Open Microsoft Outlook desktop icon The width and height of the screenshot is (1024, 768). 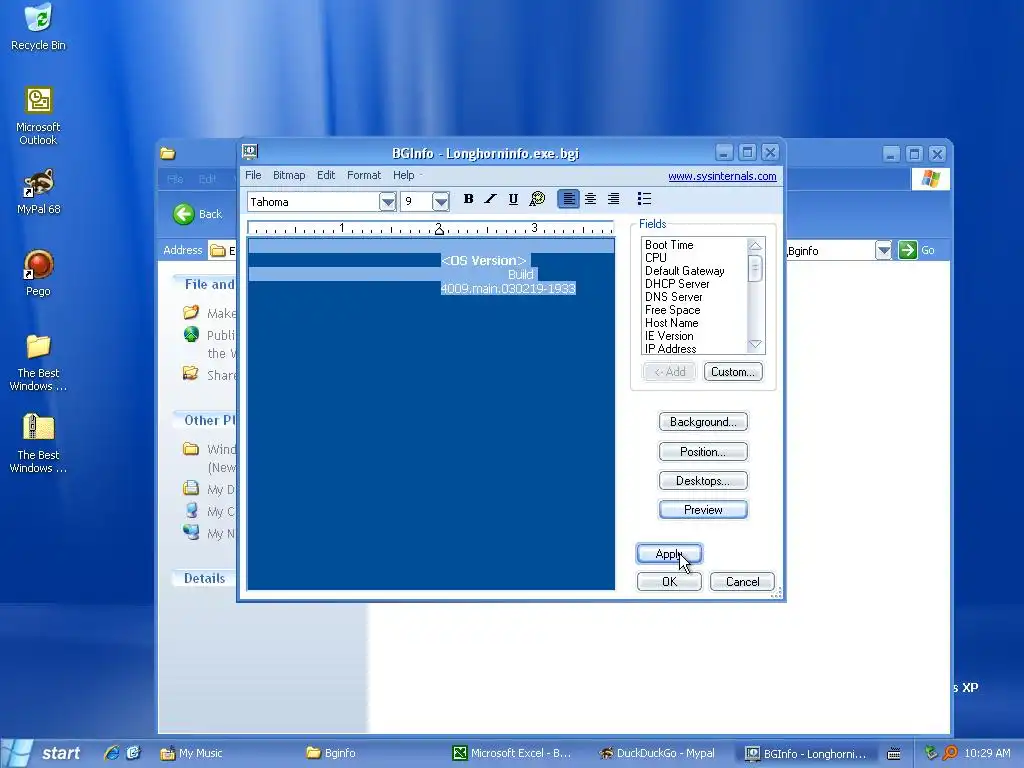38,116
